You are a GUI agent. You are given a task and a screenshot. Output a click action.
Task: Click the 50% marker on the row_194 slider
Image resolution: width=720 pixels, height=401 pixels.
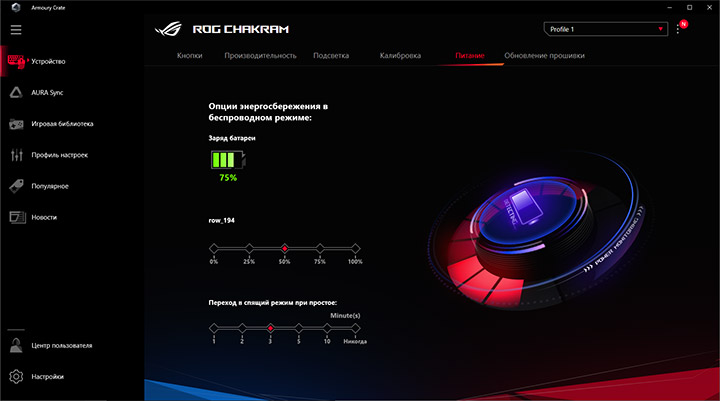(285, 249)
